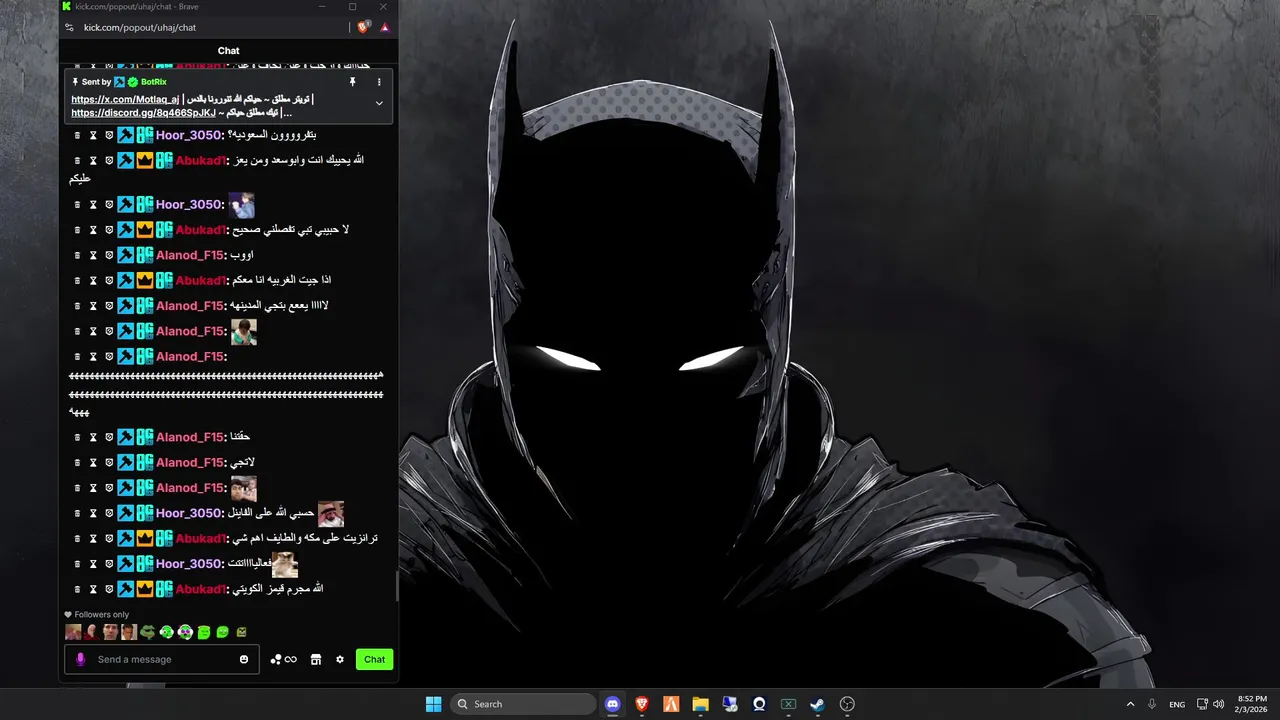The image size is (1280, 720).
Task: Ban Alanod_F15 via shield icon on 'اووب' row
Action: coord(109,255)
